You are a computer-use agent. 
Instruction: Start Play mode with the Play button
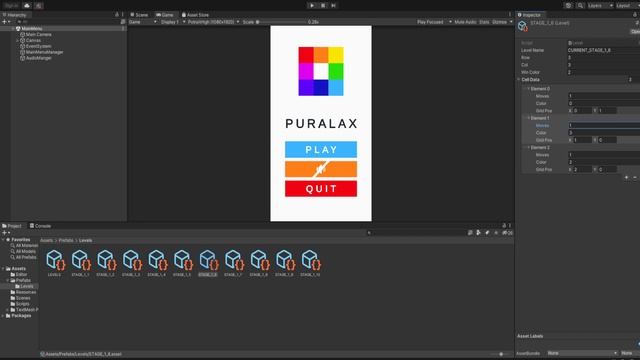[x=312, y=5]
